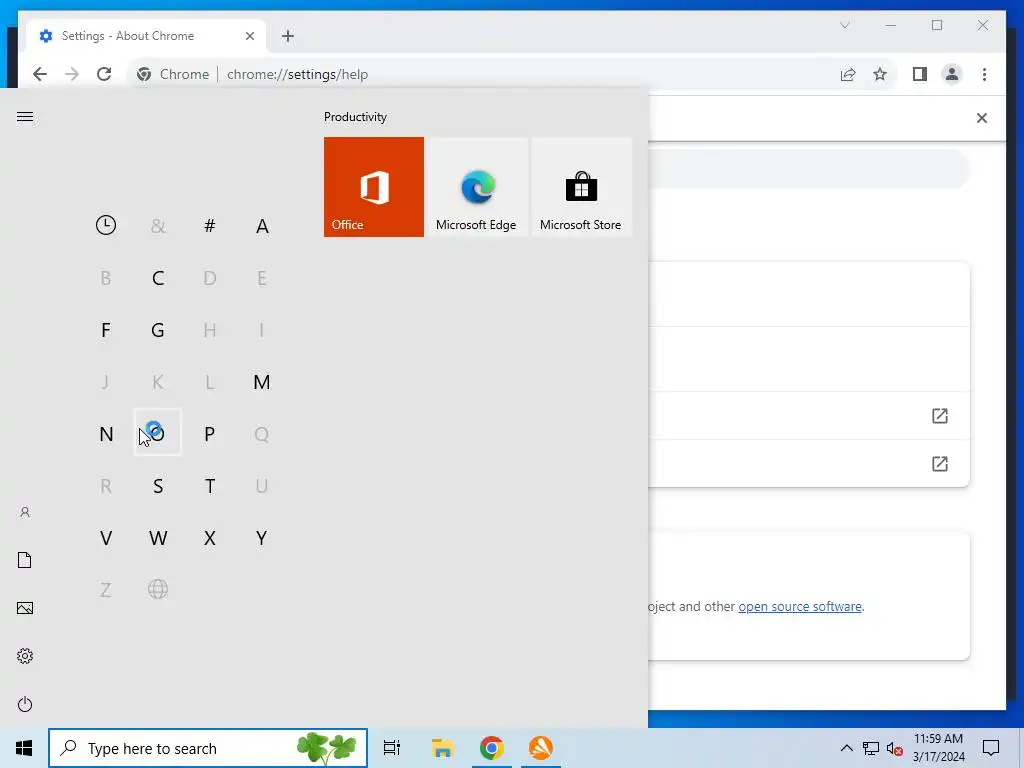
Task: Jump to apps starting with A
Action: (262, 226)
